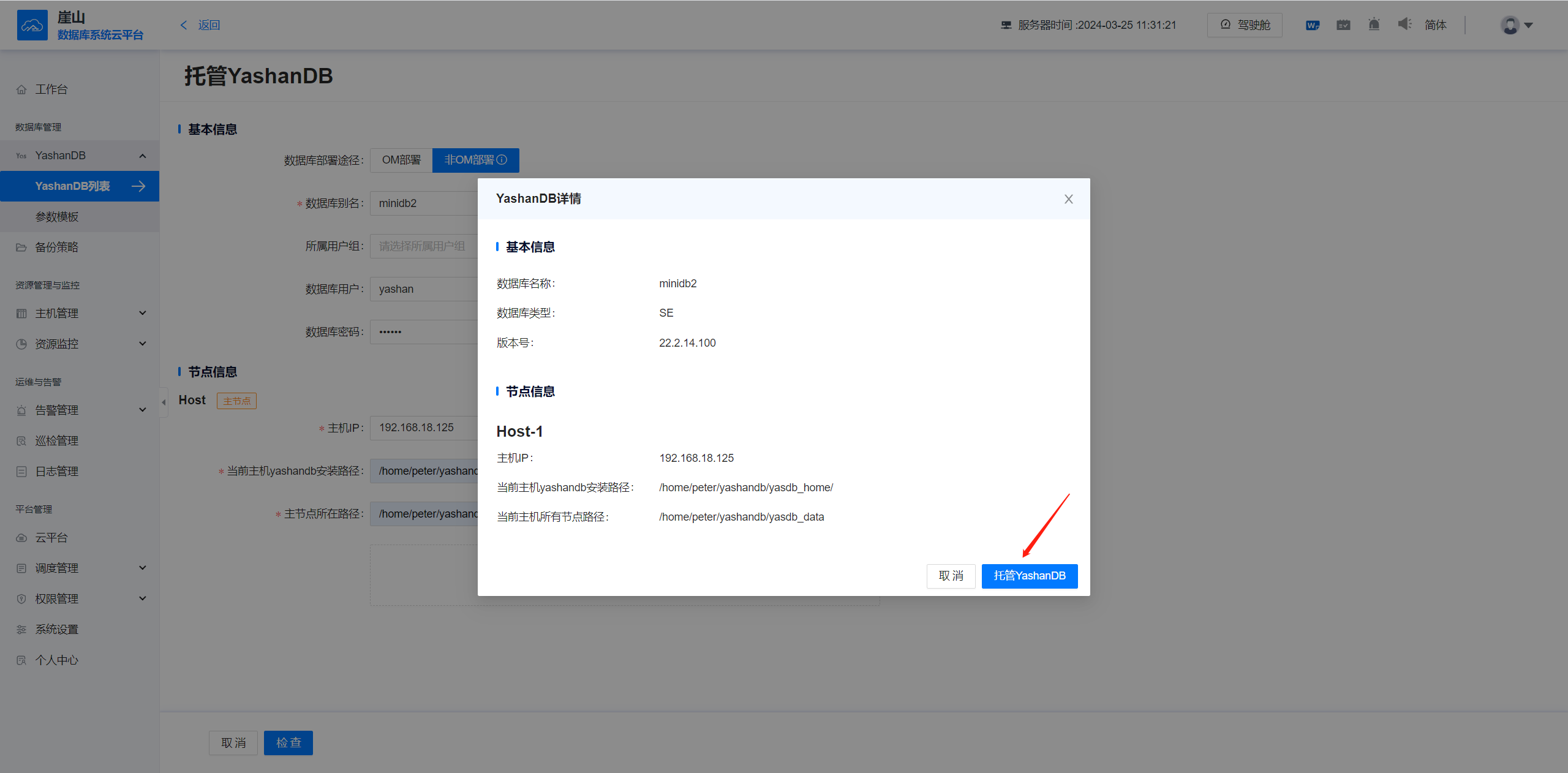This screenshot has height=773, width=1568.
Task: Go to 工作台 in the sidebar
Action: (51, 89)
